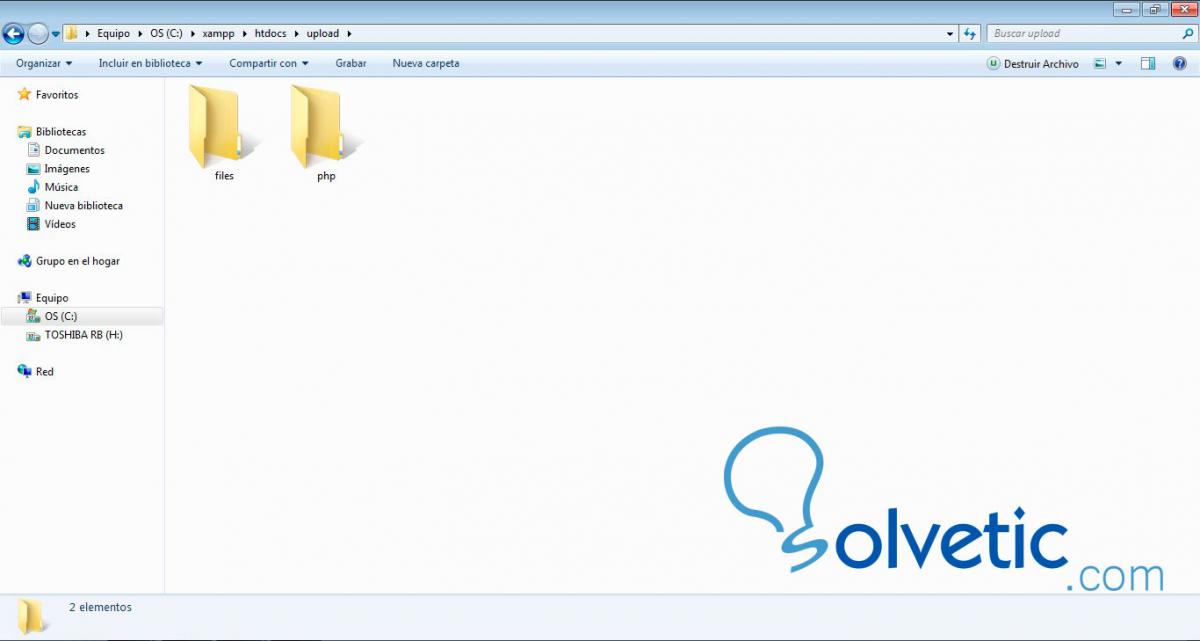The height and width of the screenshot is (641, 1200).
Task: Click the 2 elementos status text
Action: (100, 607)
